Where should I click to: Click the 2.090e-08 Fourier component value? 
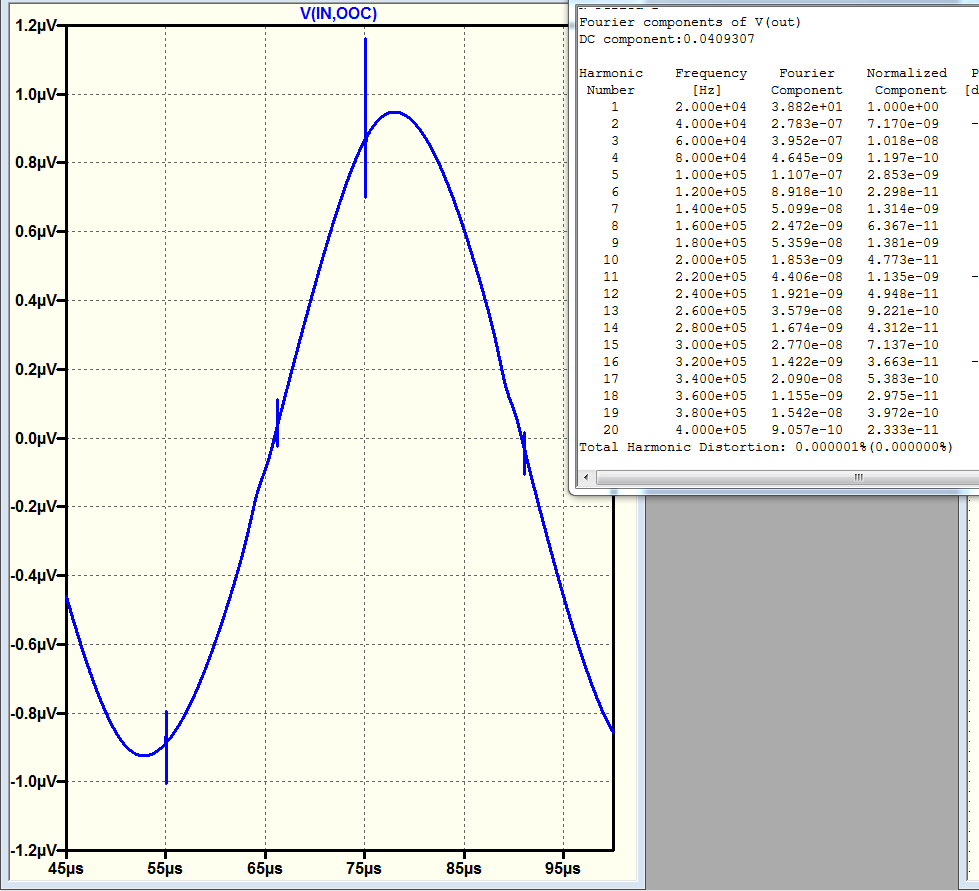click(x=807, y=379)
